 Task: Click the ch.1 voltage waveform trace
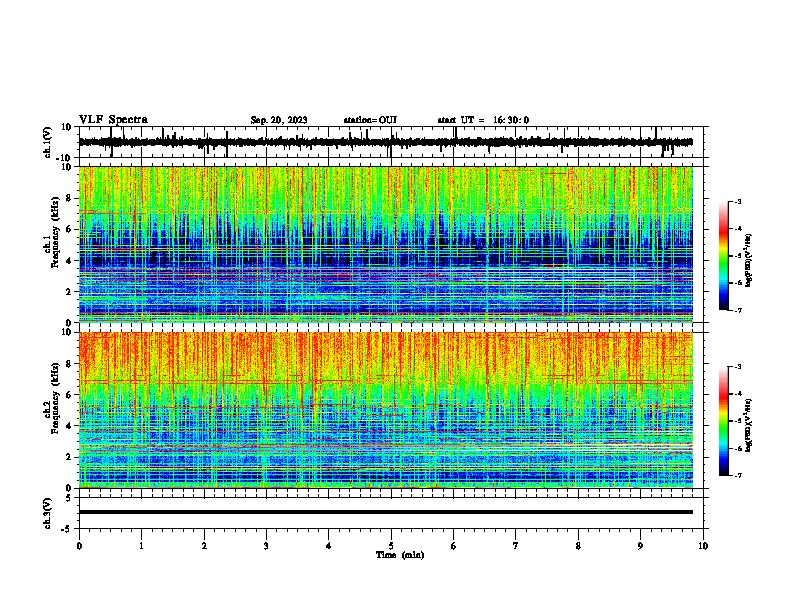pos(386,142)
